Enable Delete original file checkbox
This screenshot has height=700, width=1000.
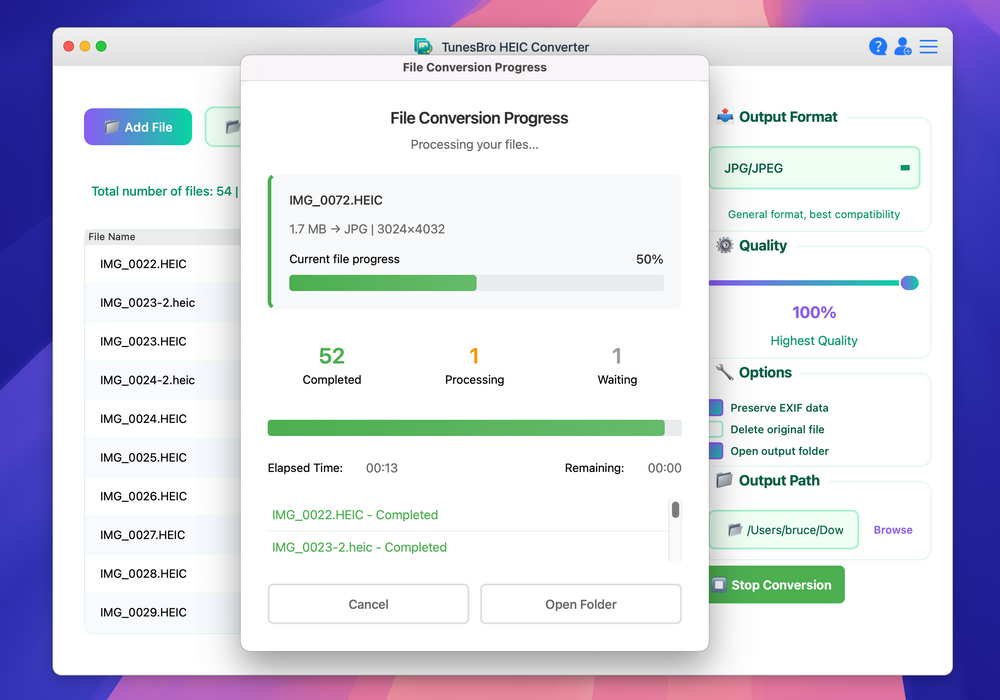[716, 429]
